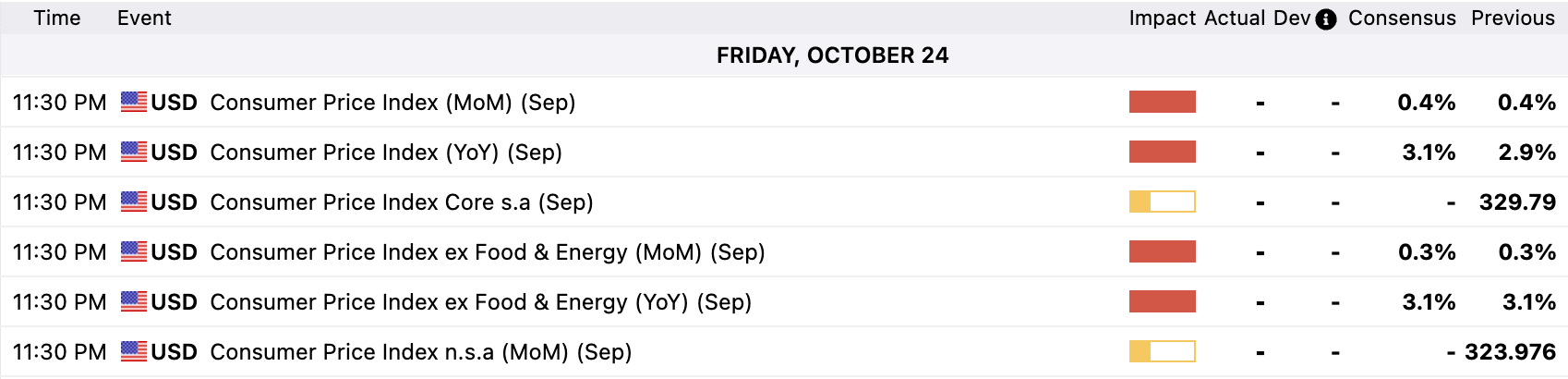Open CPI ex Food & Energy (YoY) event
Image resolution: width=1568 pixels, height=379 pixels.
point(480,302)
